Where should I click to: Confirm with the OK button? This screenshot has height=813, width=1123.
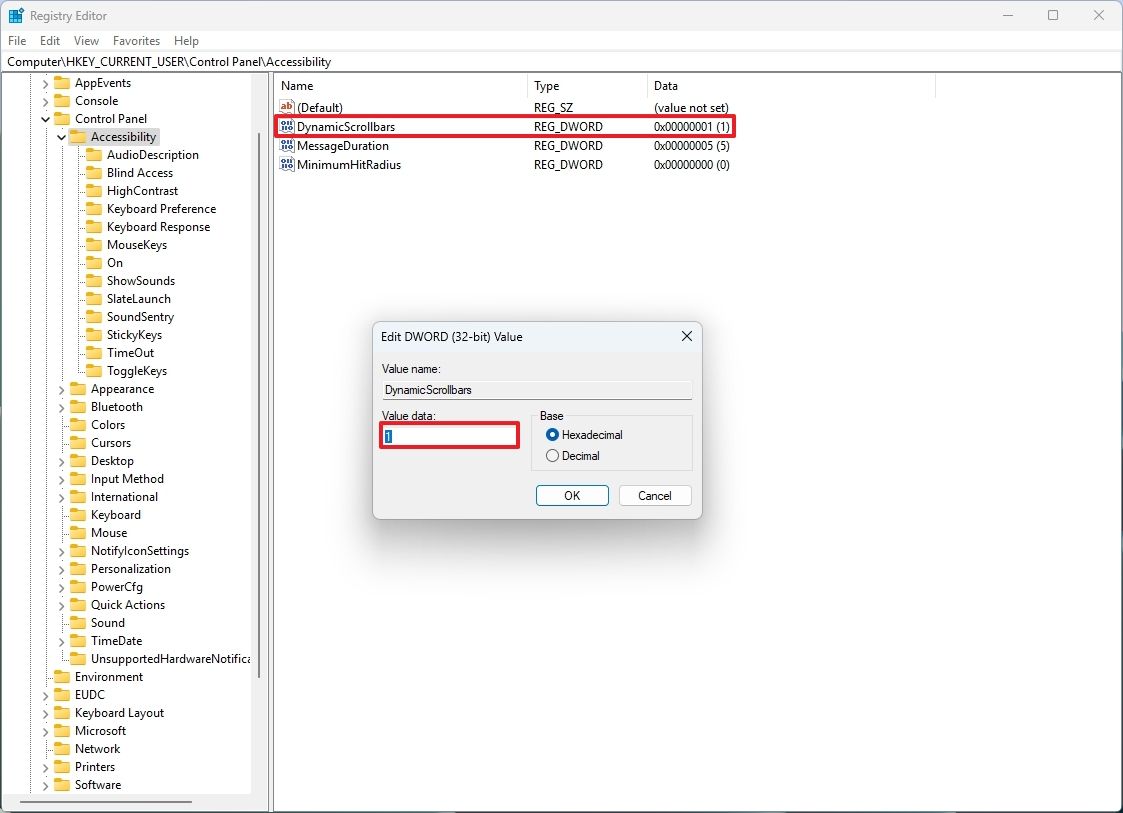click(572, 495)
